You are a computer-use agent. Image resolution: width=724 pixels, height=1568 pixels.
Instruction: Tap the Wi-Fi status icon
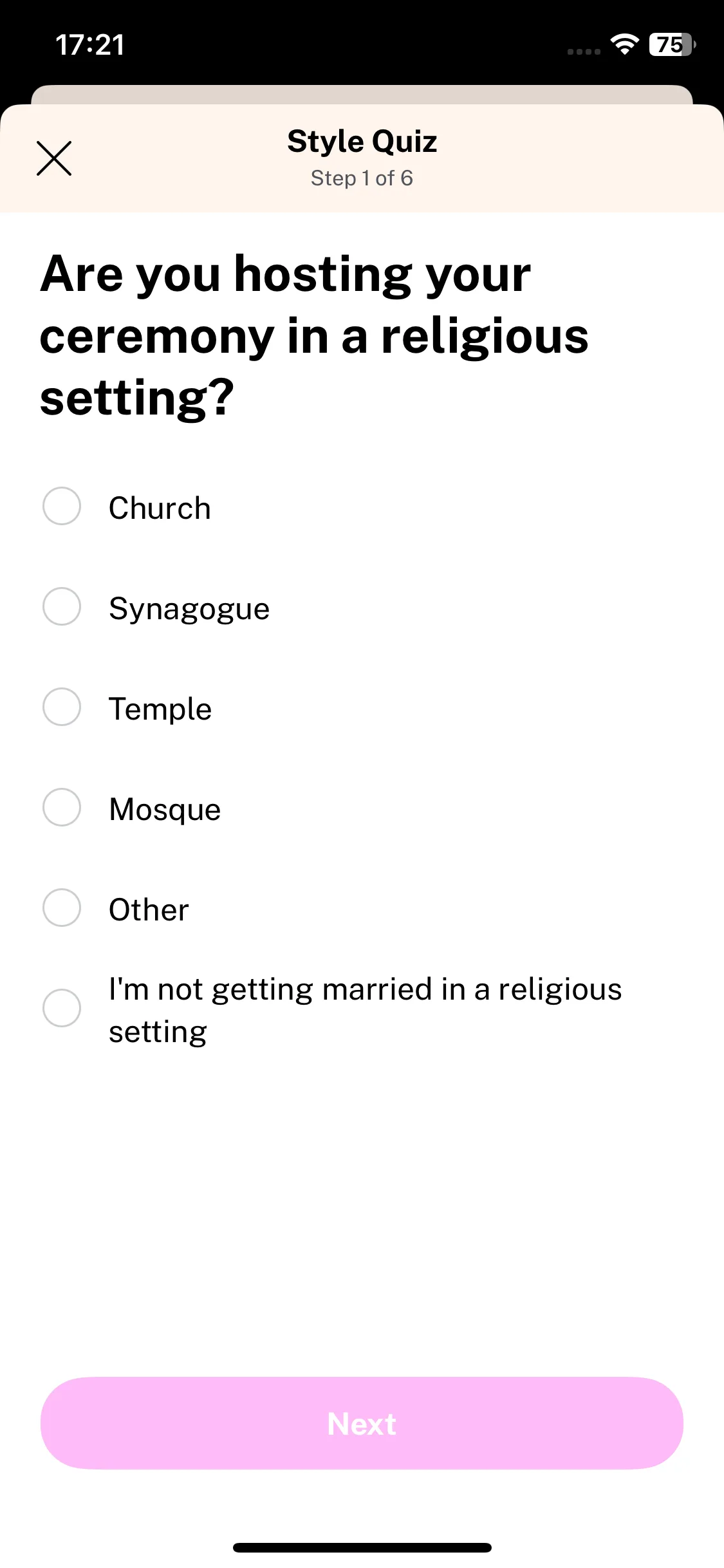coord(624,44)
